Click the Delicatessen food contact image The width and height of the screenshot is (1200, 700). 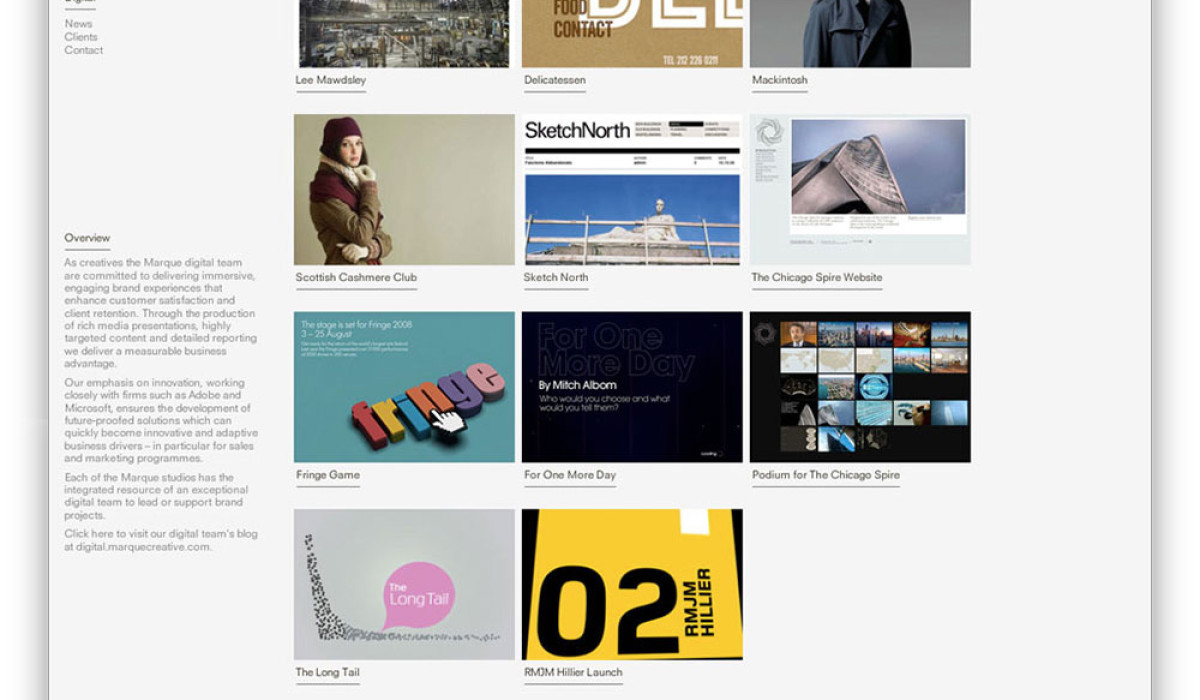coord(632,34)
